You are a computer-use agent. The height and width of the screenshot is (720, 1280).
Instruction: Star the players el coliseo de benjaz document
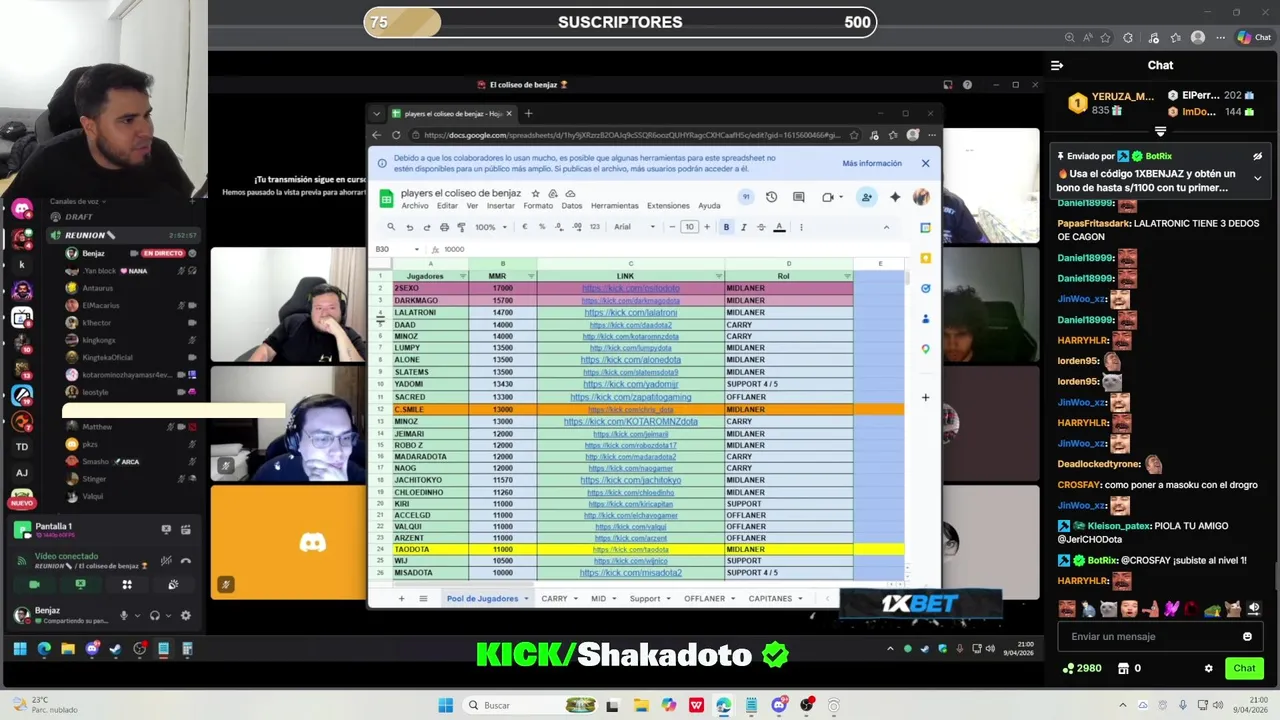(x=536, y=193)
